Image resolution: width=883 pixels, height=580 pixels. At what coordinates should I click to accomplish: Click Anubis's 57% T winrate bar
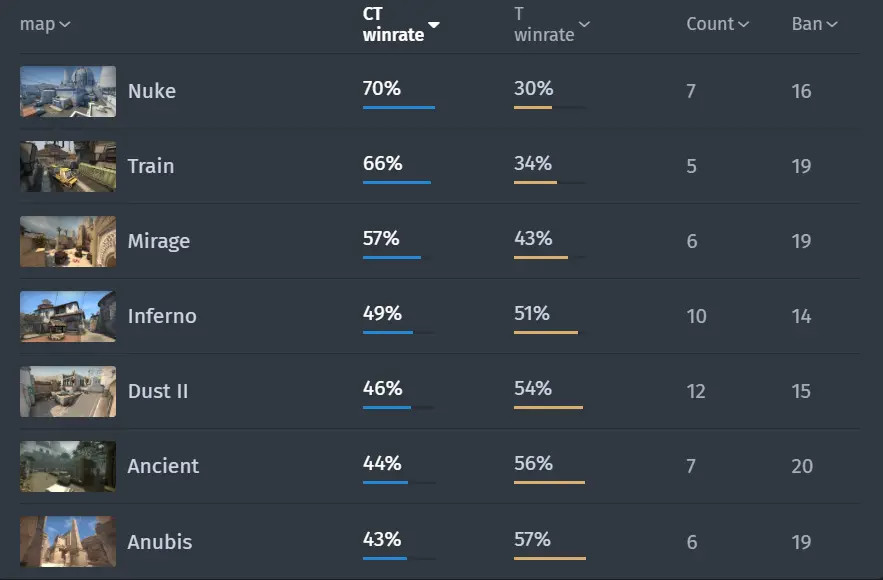[550, 558]
